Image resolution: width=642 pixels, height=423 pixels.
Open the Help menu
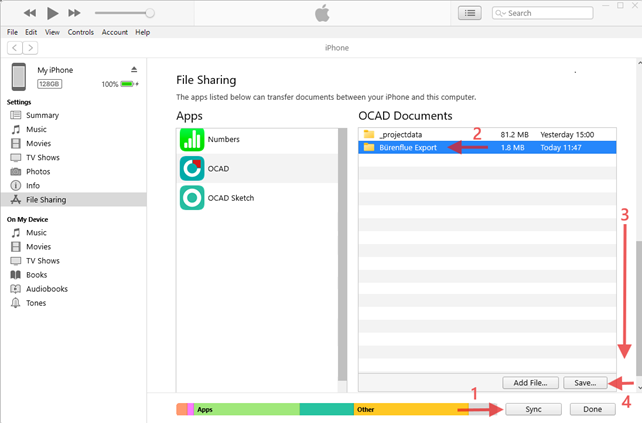(x=142, y=32)
